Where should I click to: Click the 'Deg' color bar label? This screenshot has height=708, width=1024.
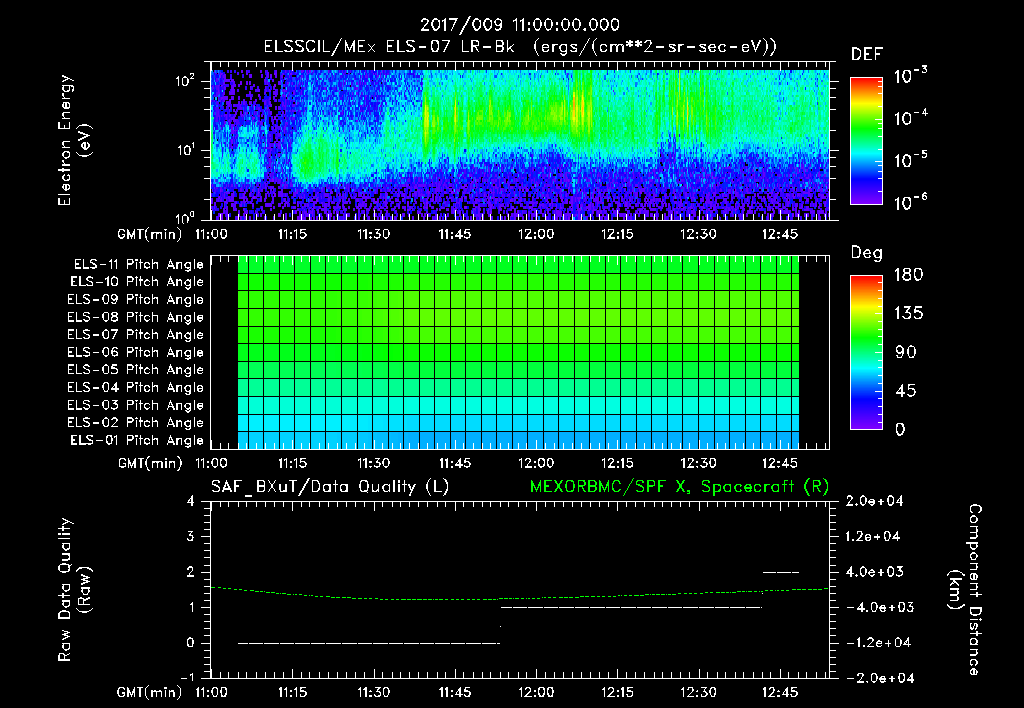867,254
